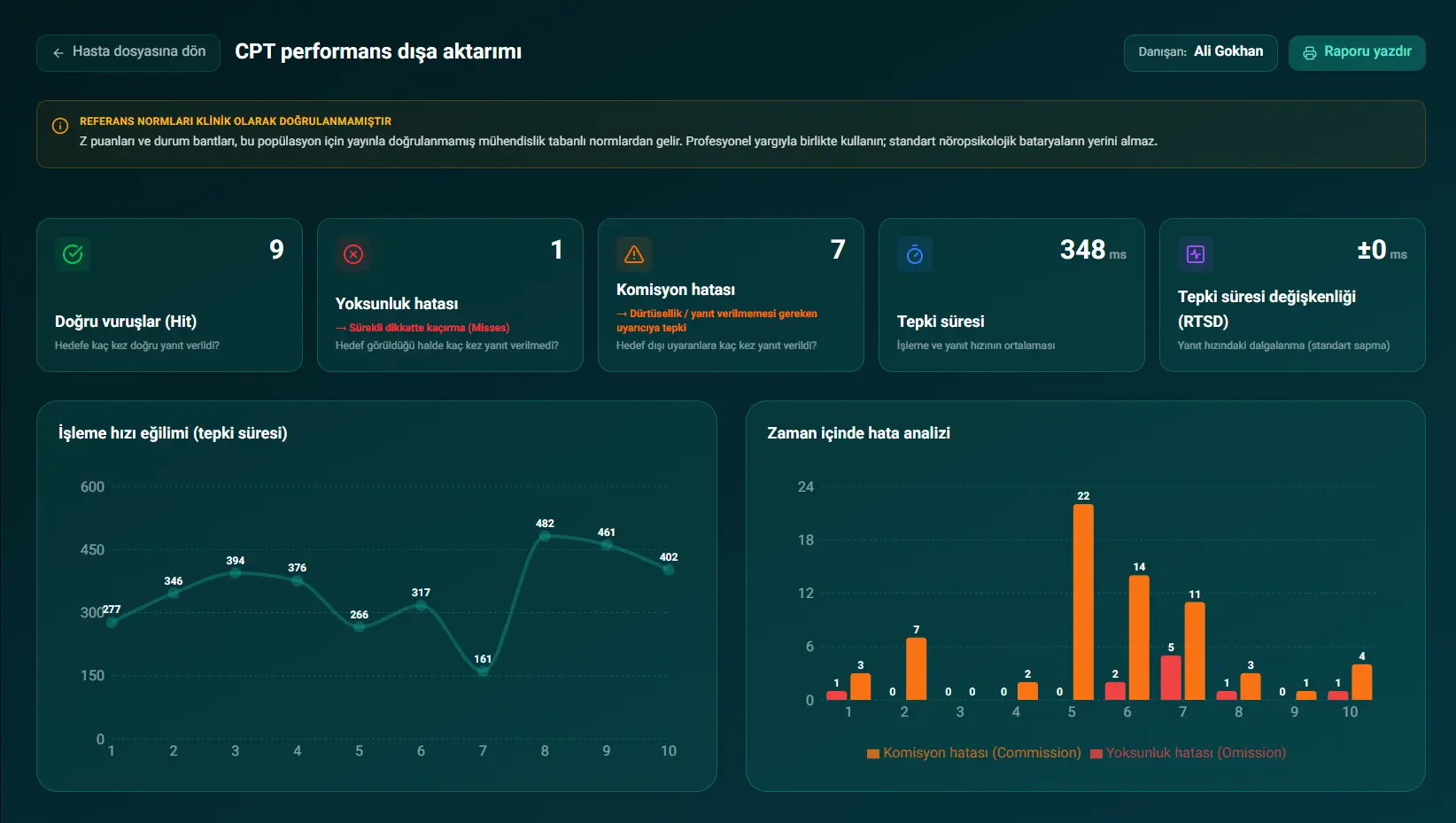Screen dimensions: 1456x823
Task: Select the 161 data point on the line chart
Action: [x=483, y=672]
